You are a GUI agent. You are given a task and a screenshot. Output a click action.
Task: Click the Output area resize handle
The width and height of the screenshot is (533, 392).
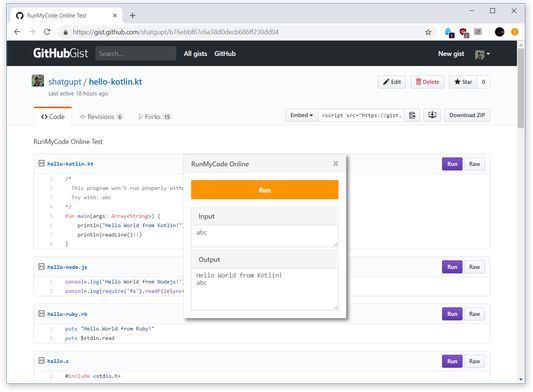pyautogui.click(x=336, y=308)
